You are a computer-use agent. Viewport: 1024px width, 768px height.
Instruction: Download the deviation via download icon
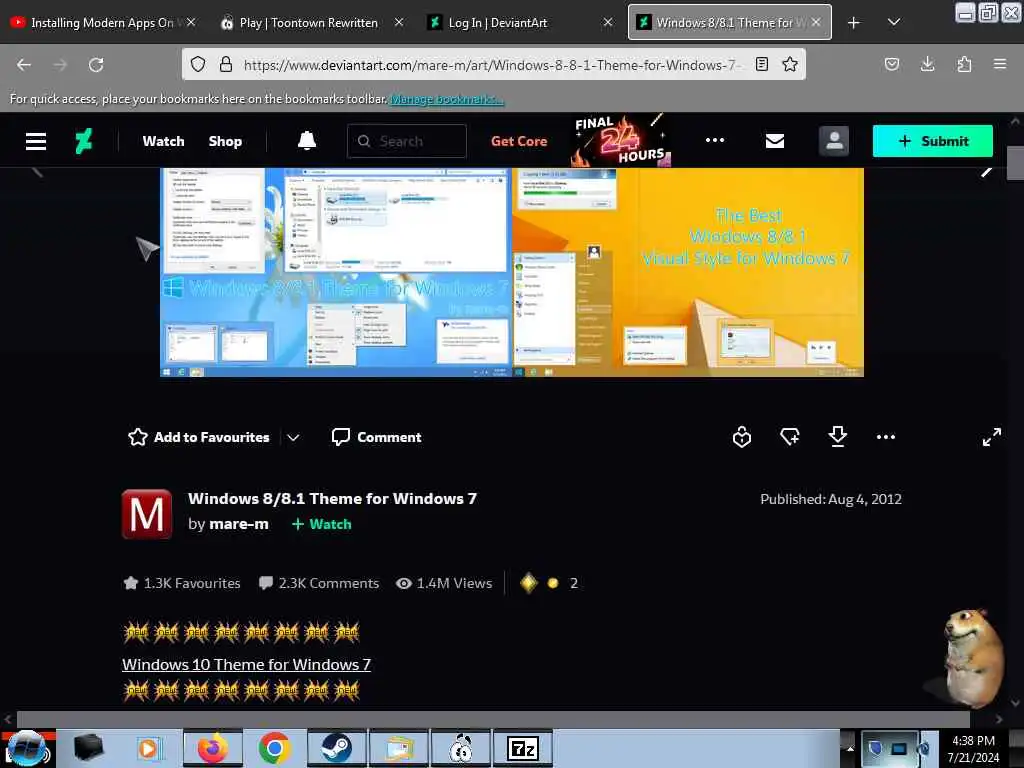pos(837,437)
